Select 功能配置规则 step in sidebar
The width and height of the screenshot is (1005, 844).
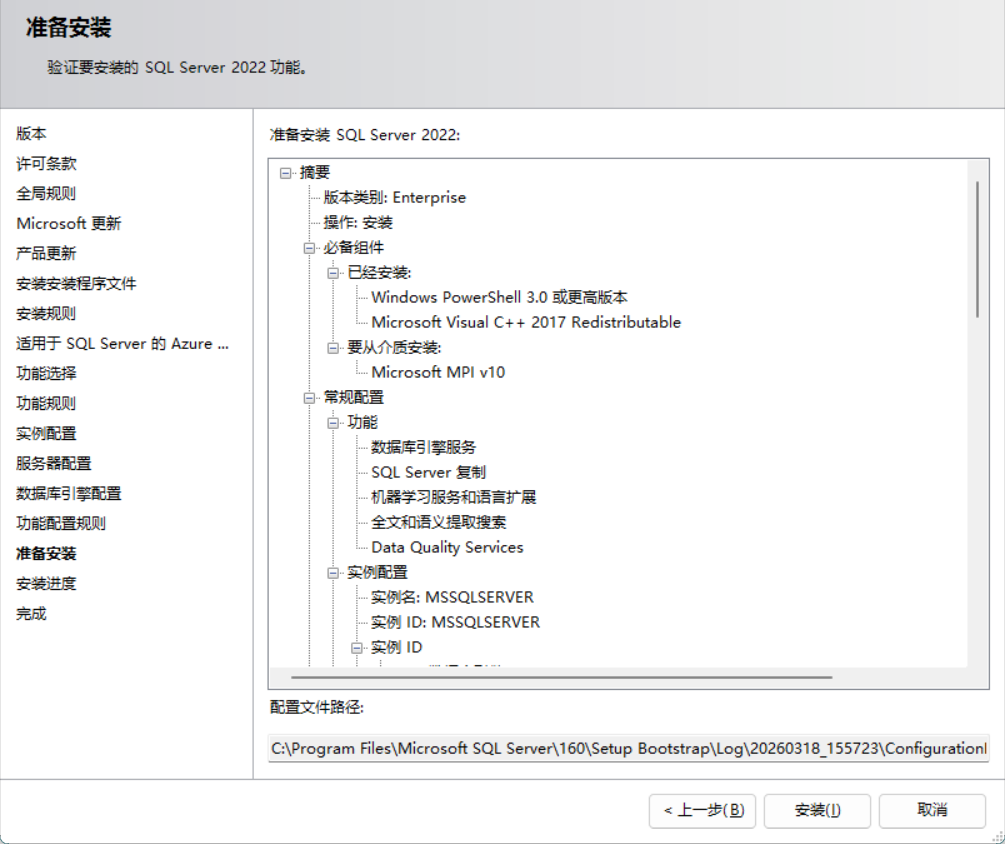click(x=61, y=524)
